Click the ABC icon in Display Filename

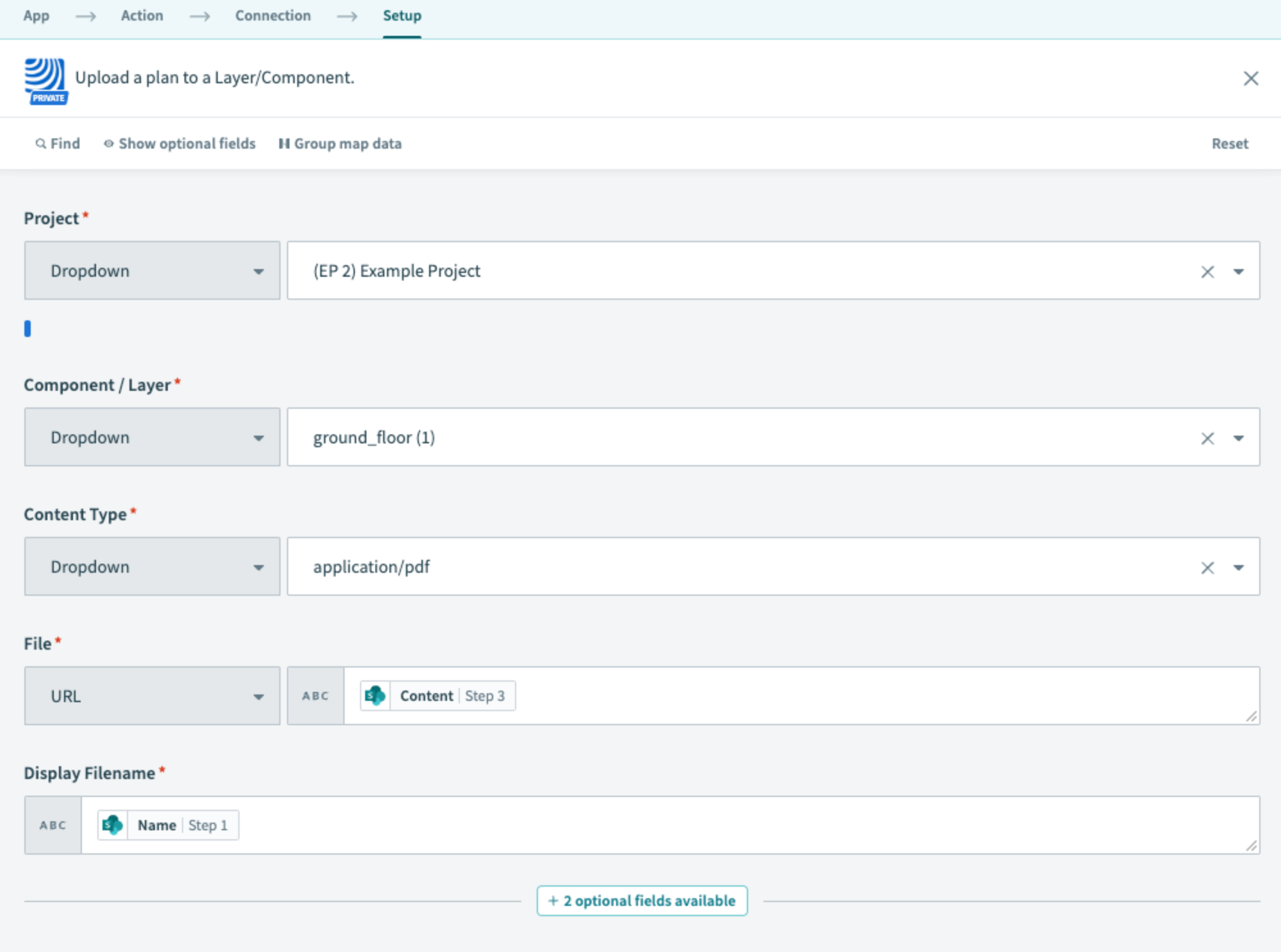(53, 825)
